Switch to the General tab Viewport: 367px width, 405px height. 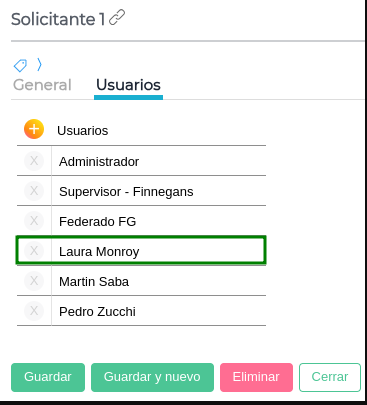tap(42, 85)
